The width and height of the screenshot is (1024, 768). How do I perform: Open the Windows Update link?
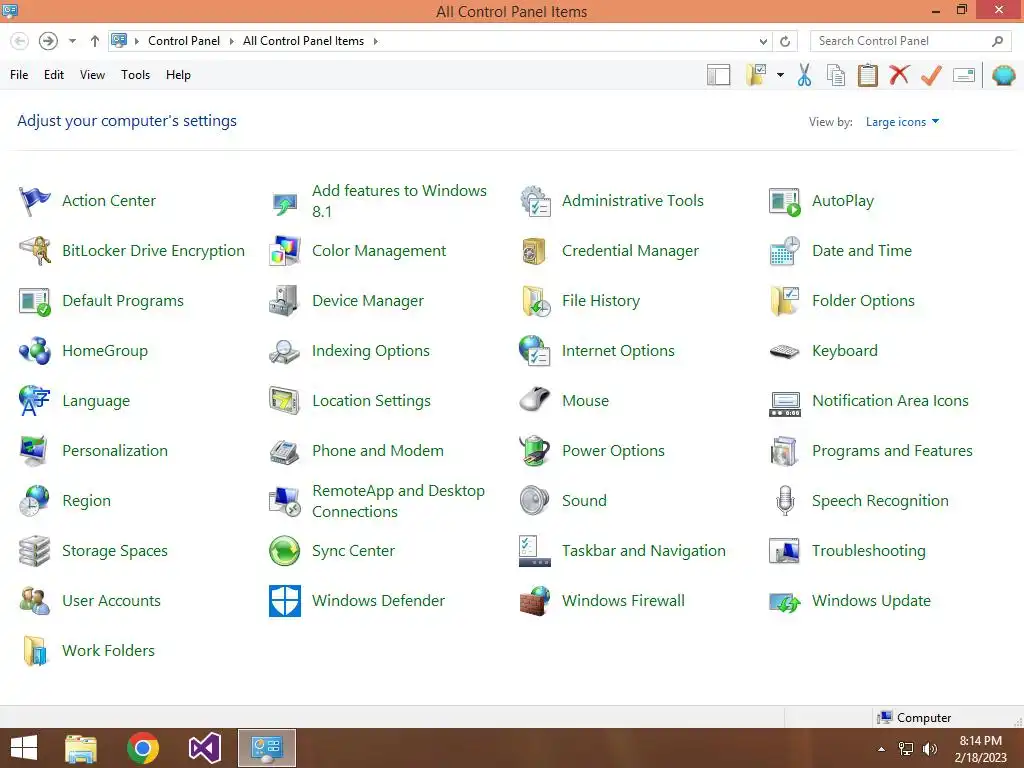[x=871, y=601]
